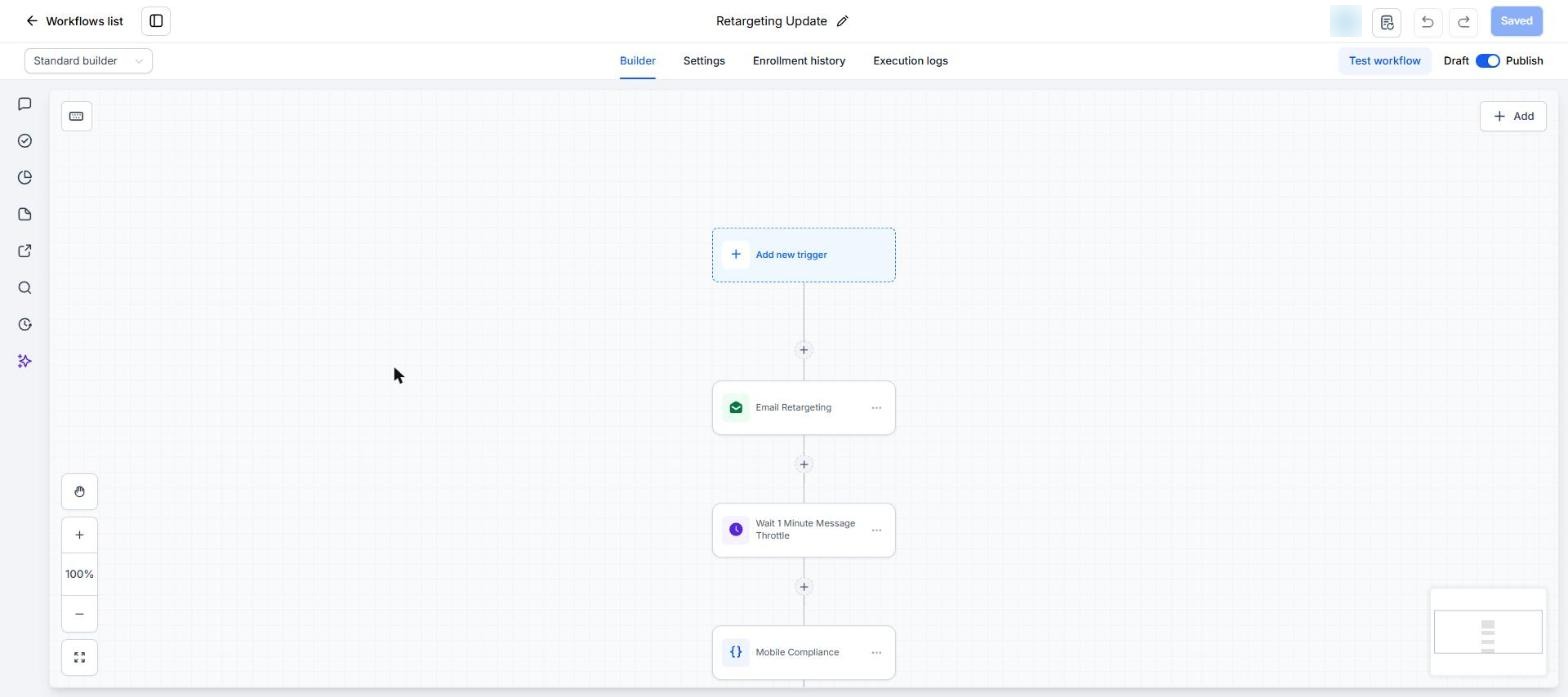
Task: Open the external link sidebar icon
Action: click(25, 251)
